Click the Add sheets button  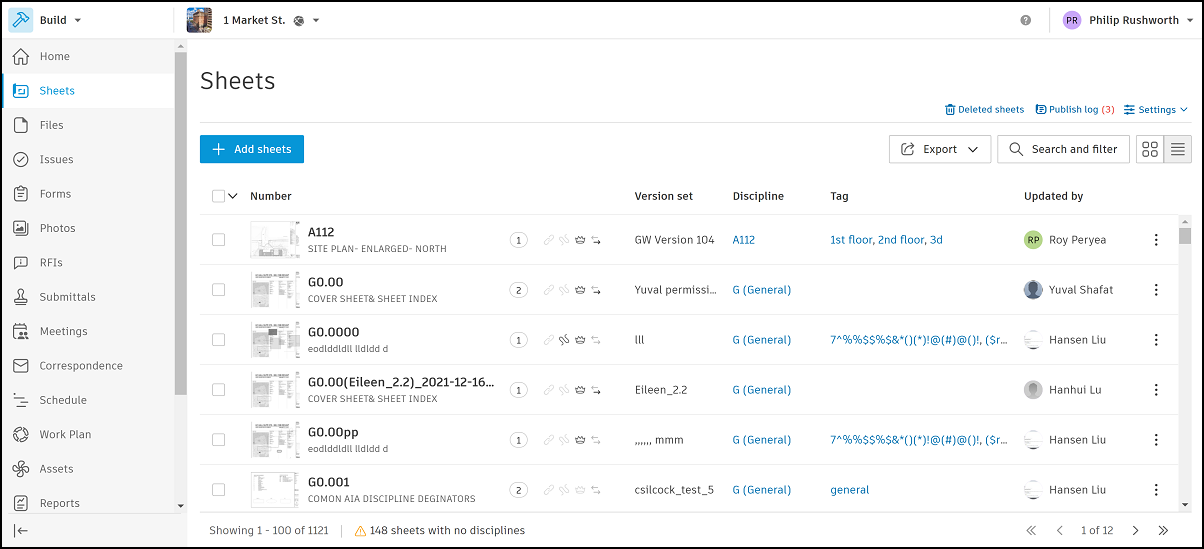point(252,149)
